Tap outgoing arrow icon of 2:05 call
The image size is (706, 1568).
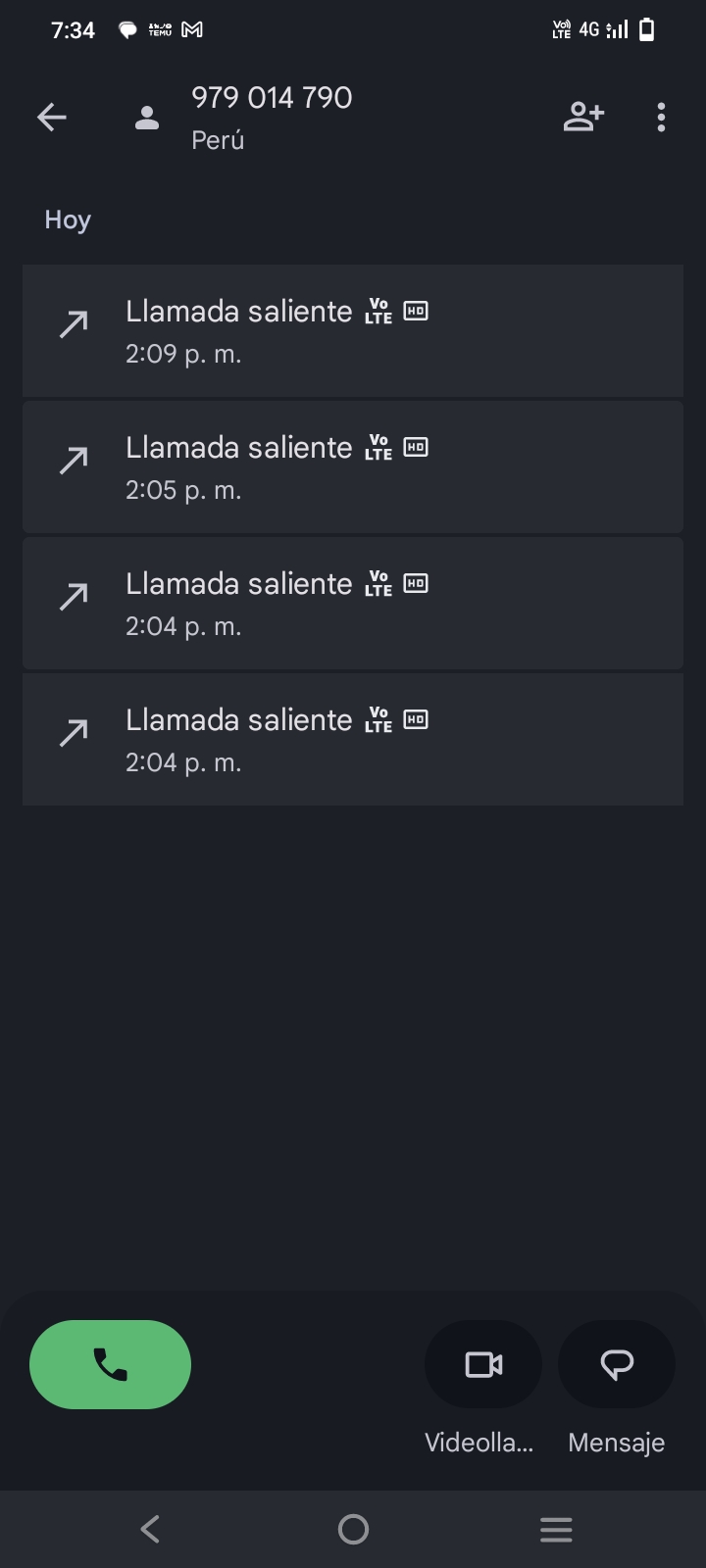[74, 461]
